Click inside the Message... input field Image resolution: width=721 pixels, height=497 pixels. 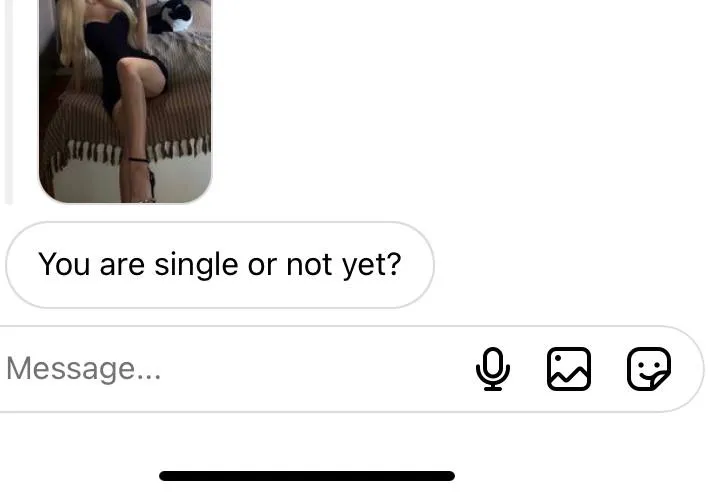click(x=349, y=369)
